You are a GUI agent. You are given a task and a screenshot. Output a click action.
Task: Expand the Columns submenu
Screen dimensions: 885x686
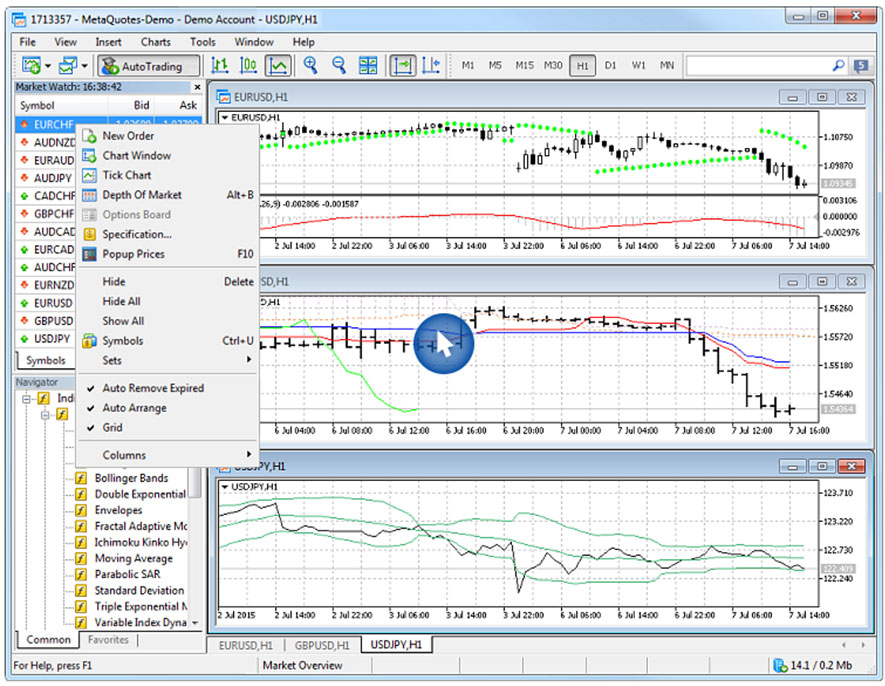click(168, 455)
